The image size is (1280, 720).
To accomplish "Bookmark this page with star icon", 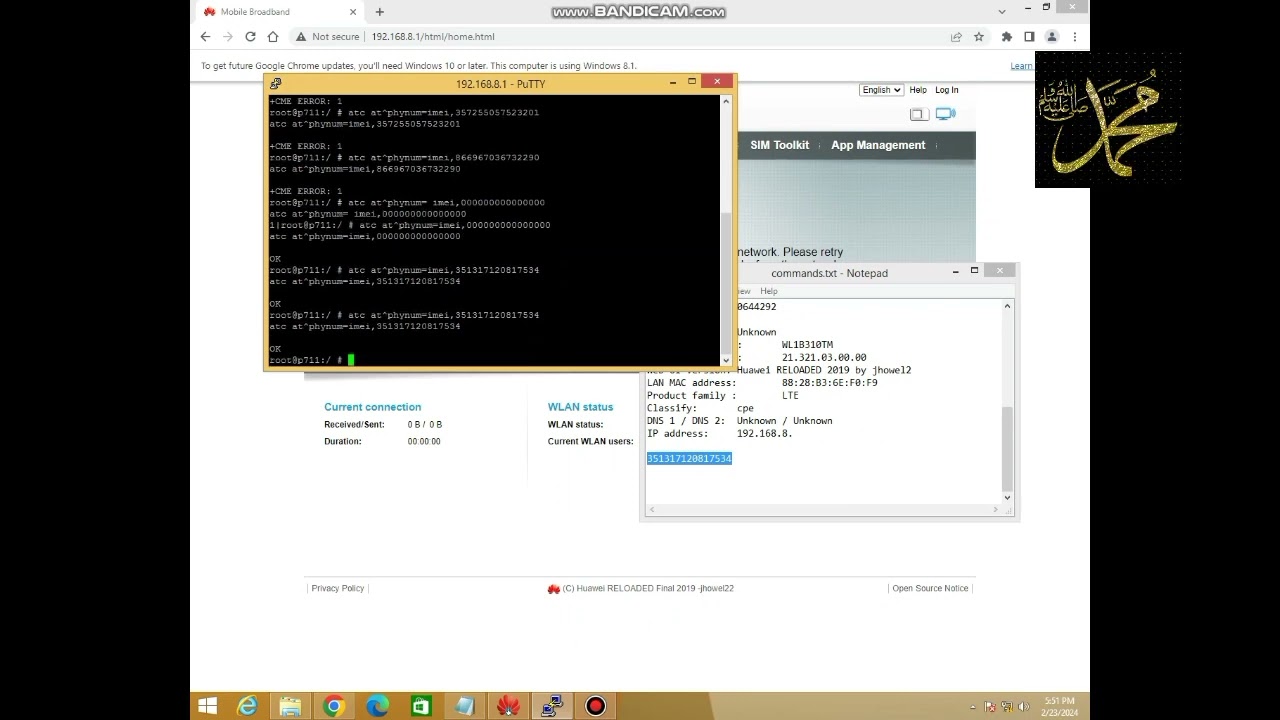I will tap(979, 36).
